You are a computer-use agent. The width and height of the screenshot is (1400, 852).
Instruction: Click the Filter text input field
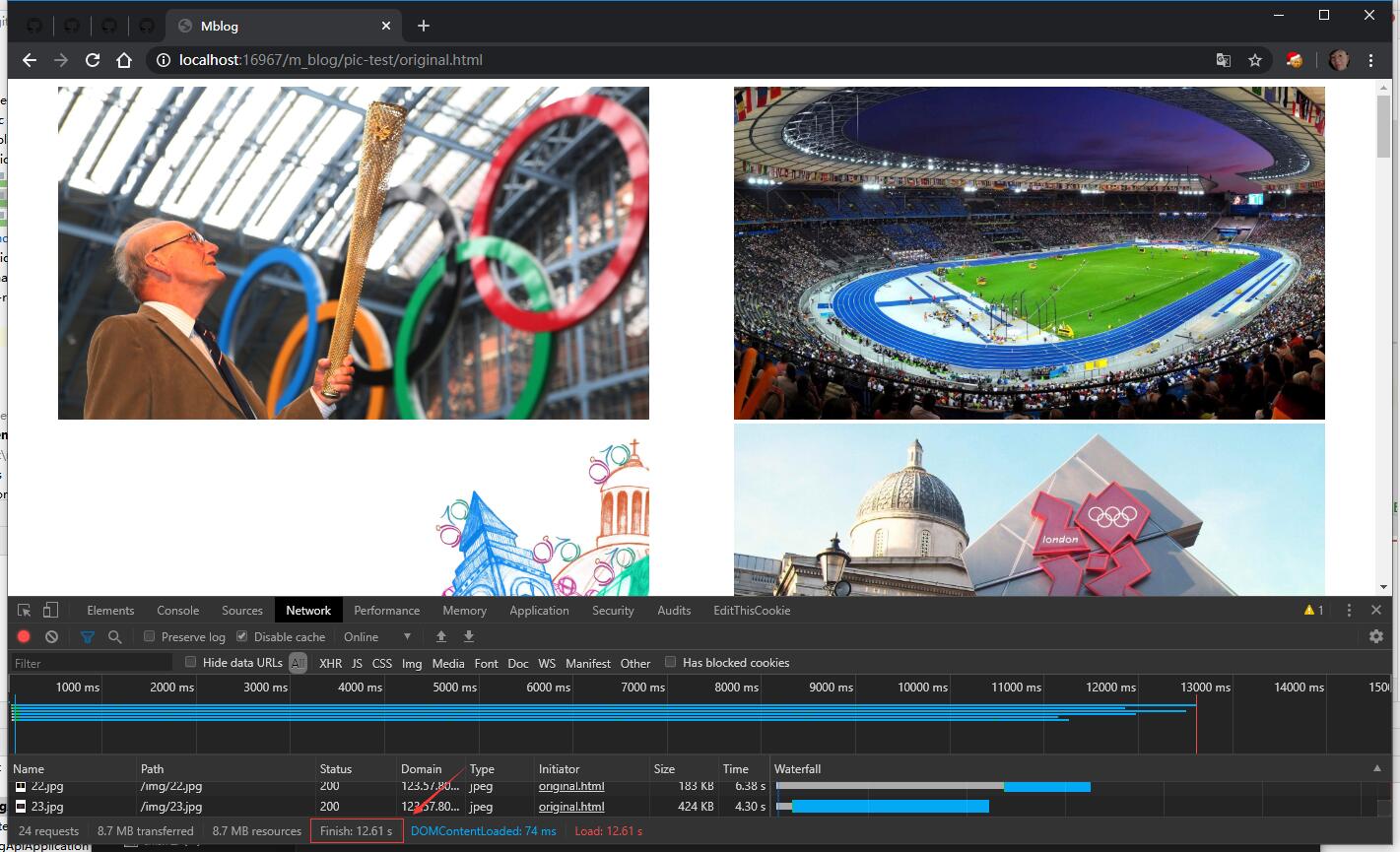pos(91,664)
